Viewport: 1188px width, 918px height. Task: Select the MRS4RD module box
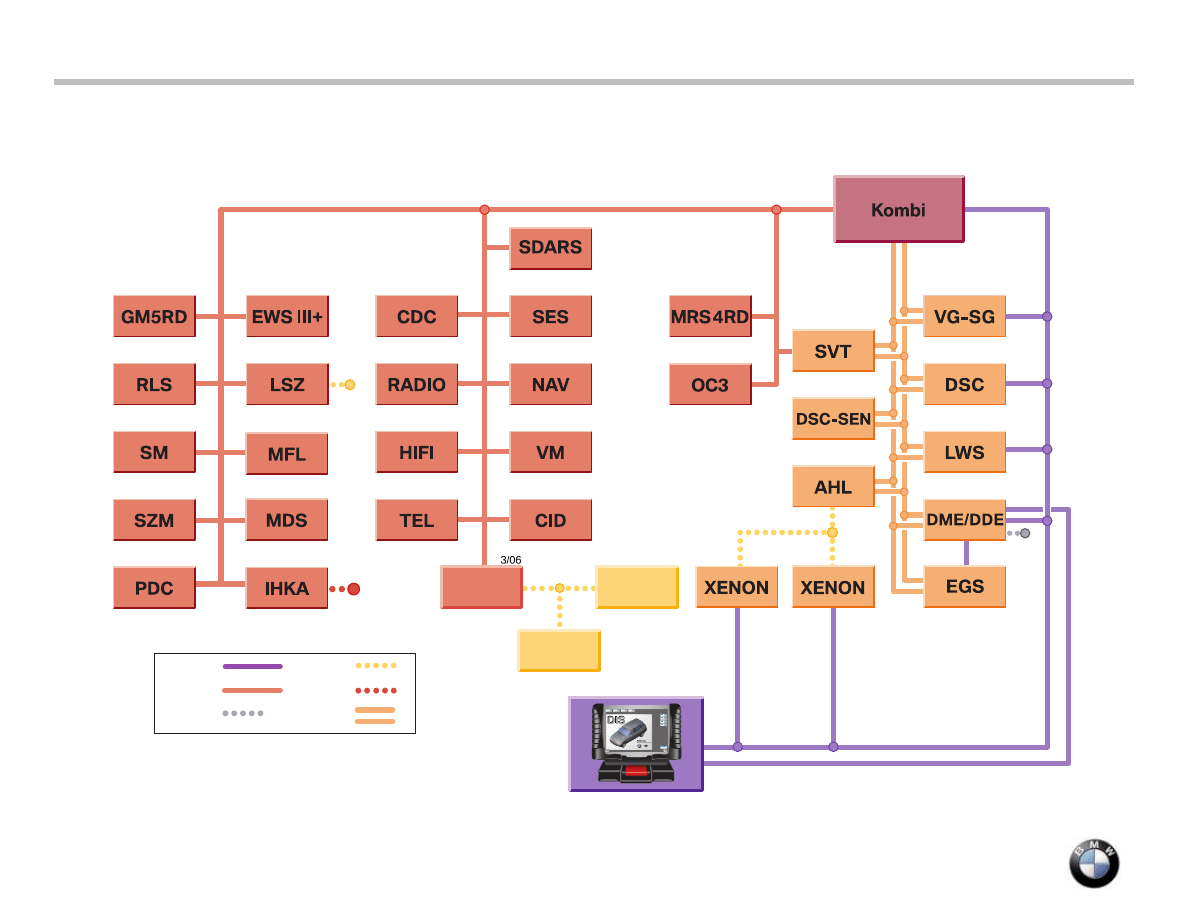(710, 317)
